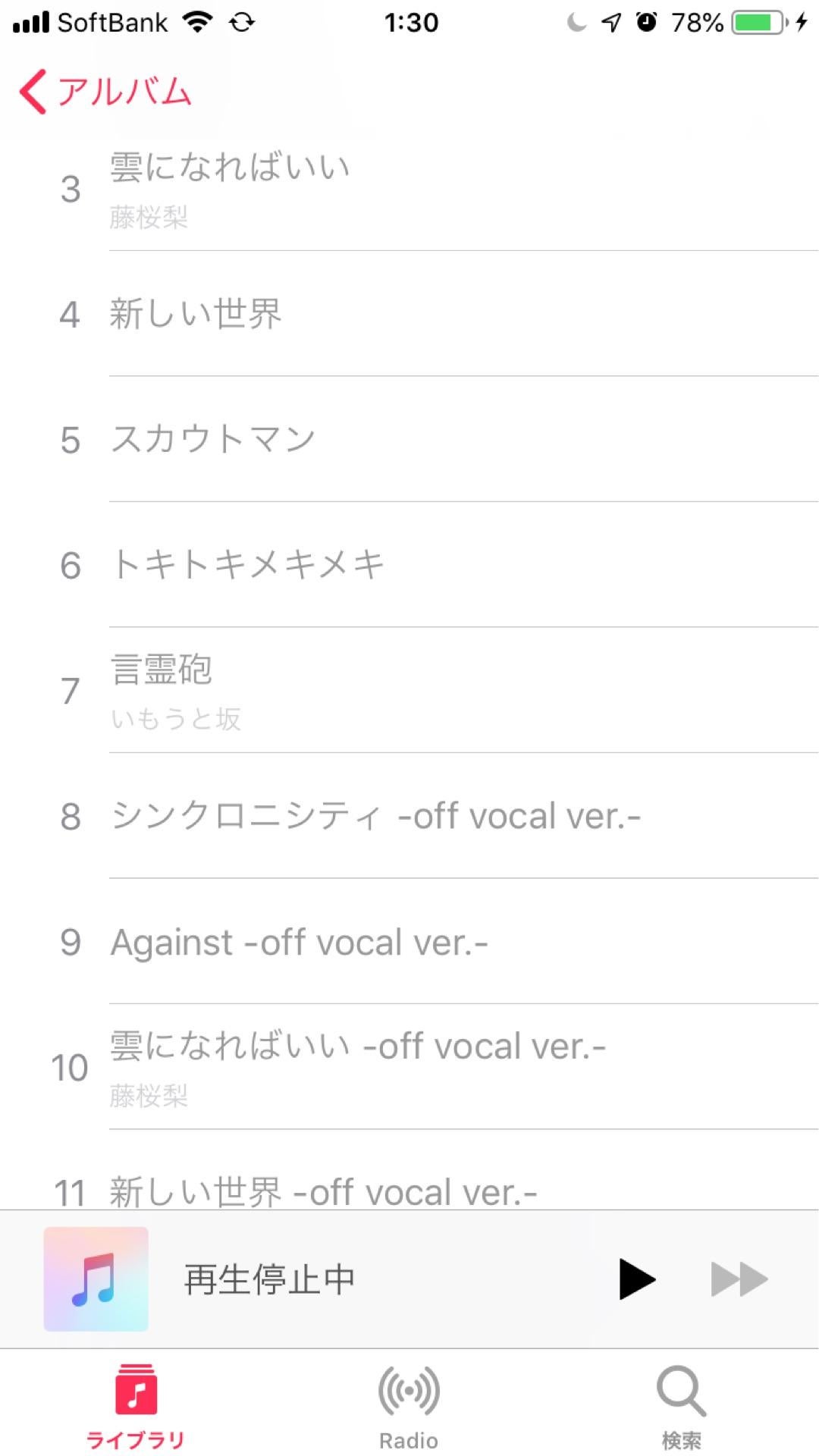Open now playing via music note artwork
Viewport: 819px width, 1456px height.
coord(96,1279)
